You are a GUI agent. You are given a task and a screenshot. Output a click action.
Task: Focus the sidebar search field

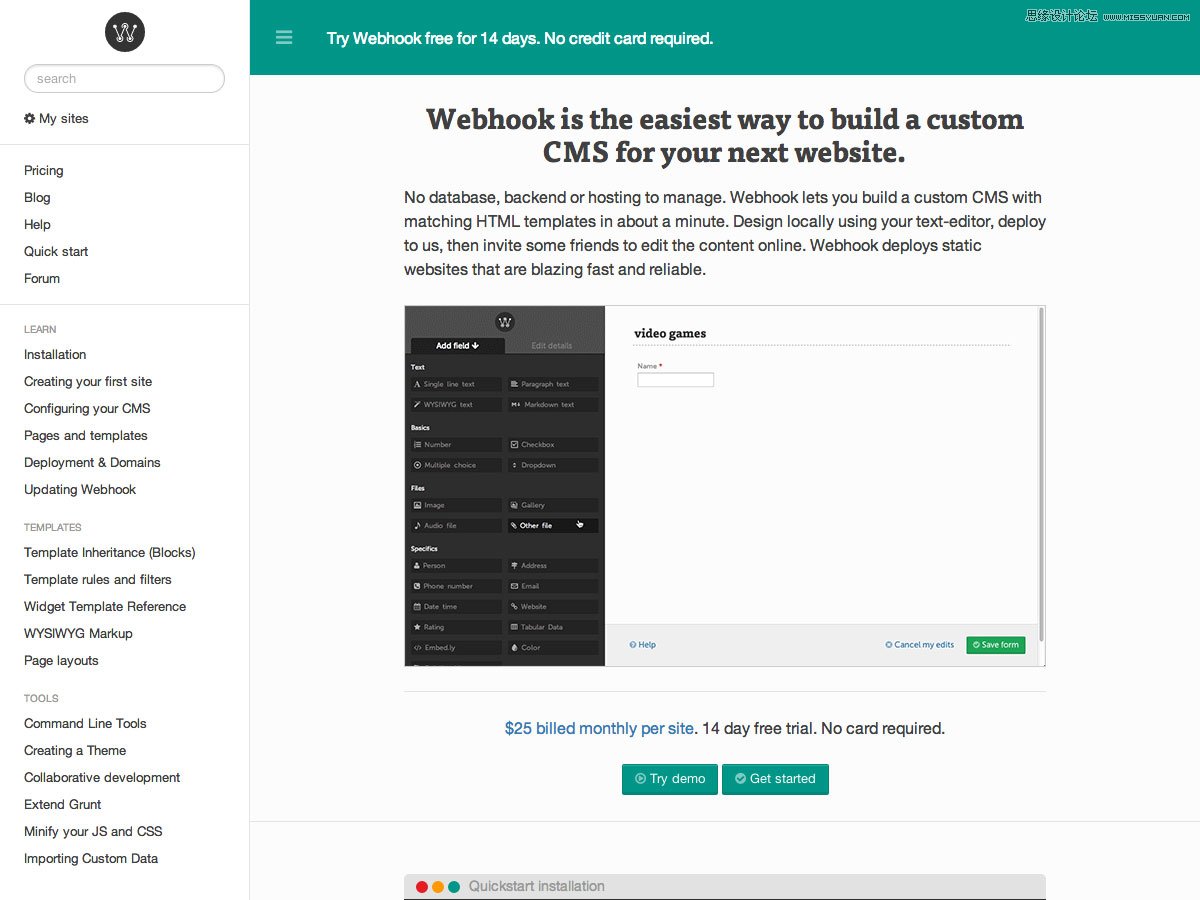point(124,79)
